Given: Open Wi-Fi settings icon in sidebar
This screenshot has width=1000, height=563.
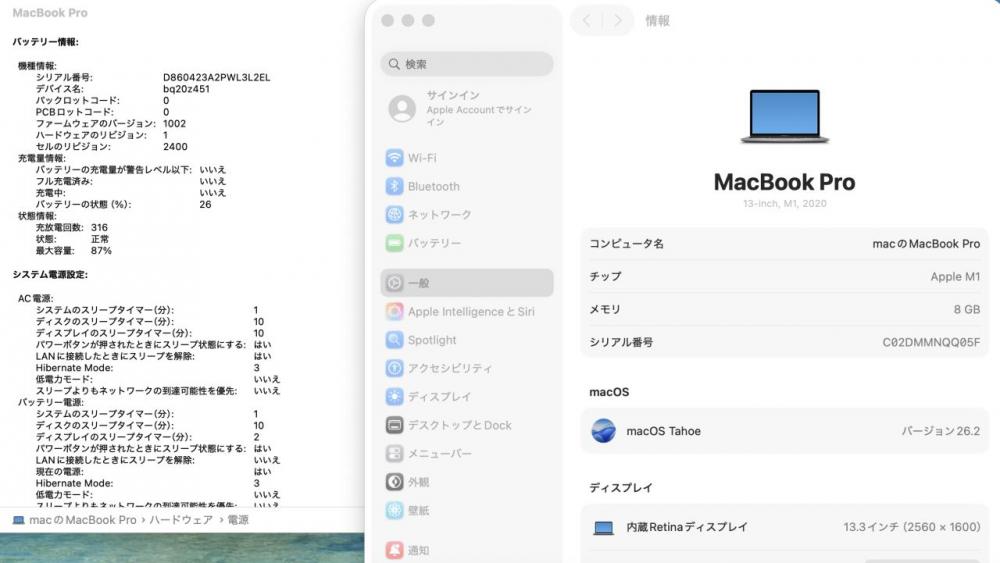Looking at the screenshot, I should coord(394,157).
